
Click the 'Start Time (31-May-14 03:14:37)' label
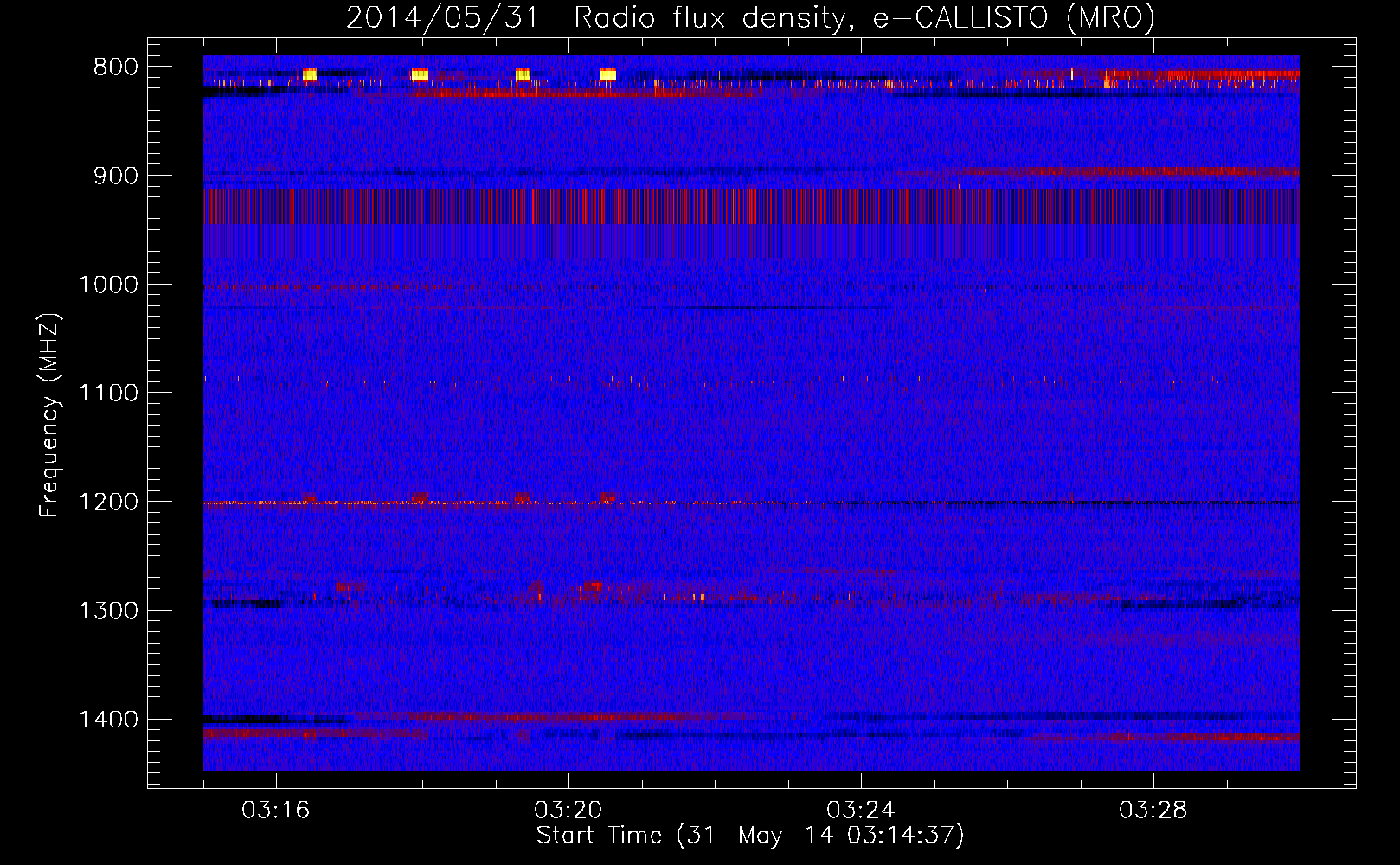pyautogui.click(x=750, y=836)
